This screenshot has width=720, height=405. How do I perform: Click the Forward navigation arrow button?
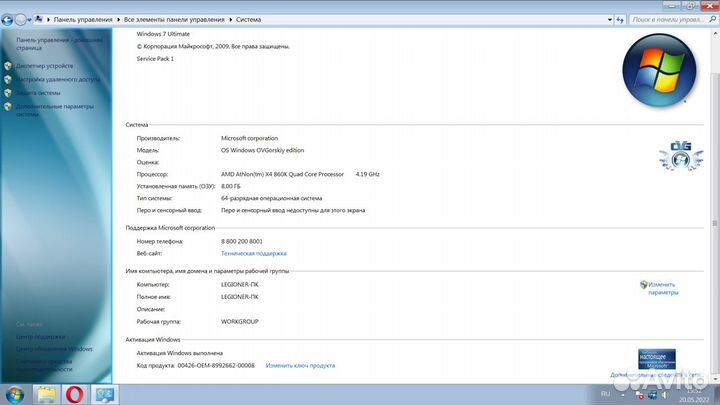(x=21, y=20)
